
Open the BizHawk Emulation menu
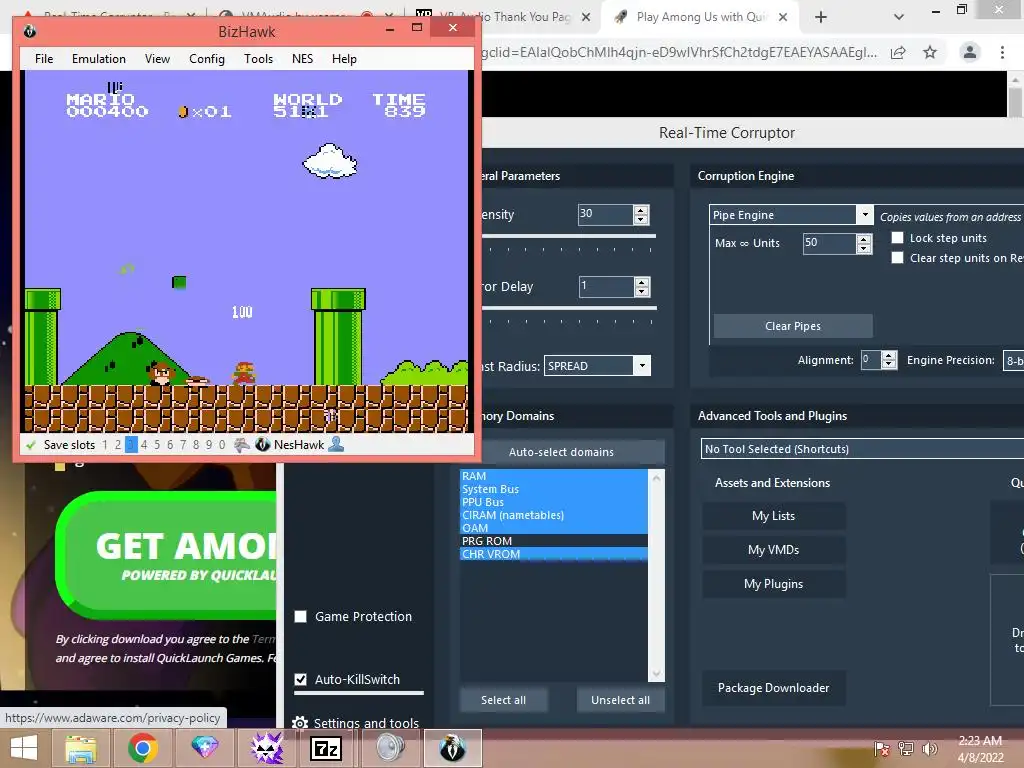pos(99,59)
